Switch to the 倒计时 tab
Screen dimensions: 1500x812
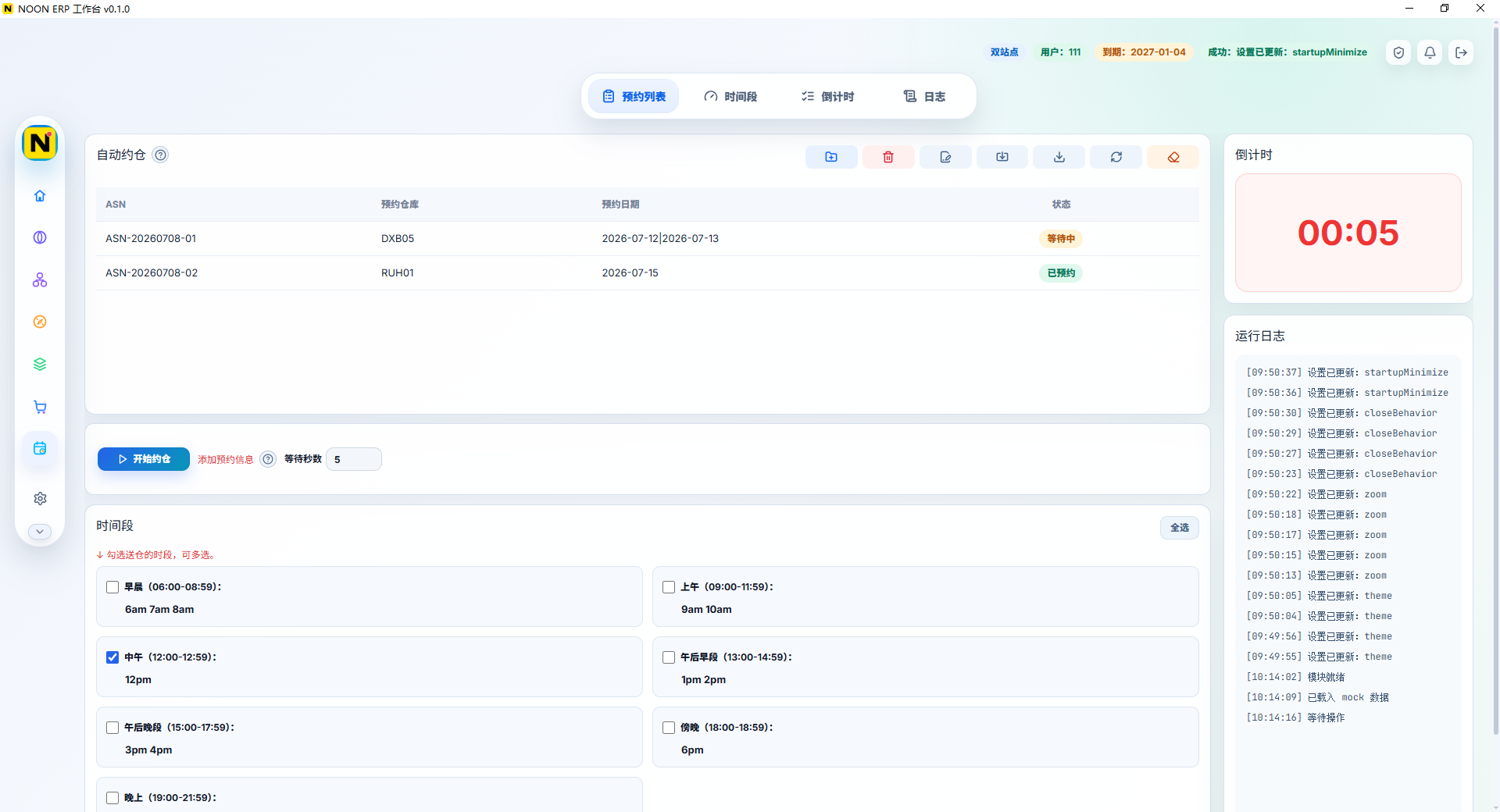(827, 96)
